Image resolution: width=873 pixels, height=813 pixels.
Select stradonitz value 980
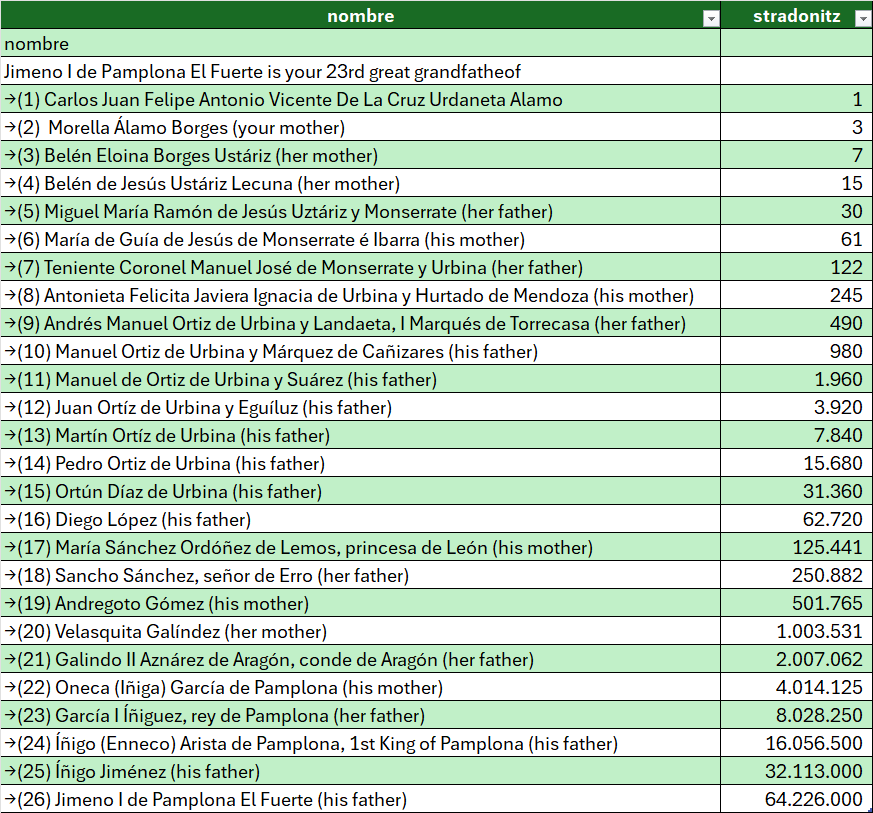(797, 351)
